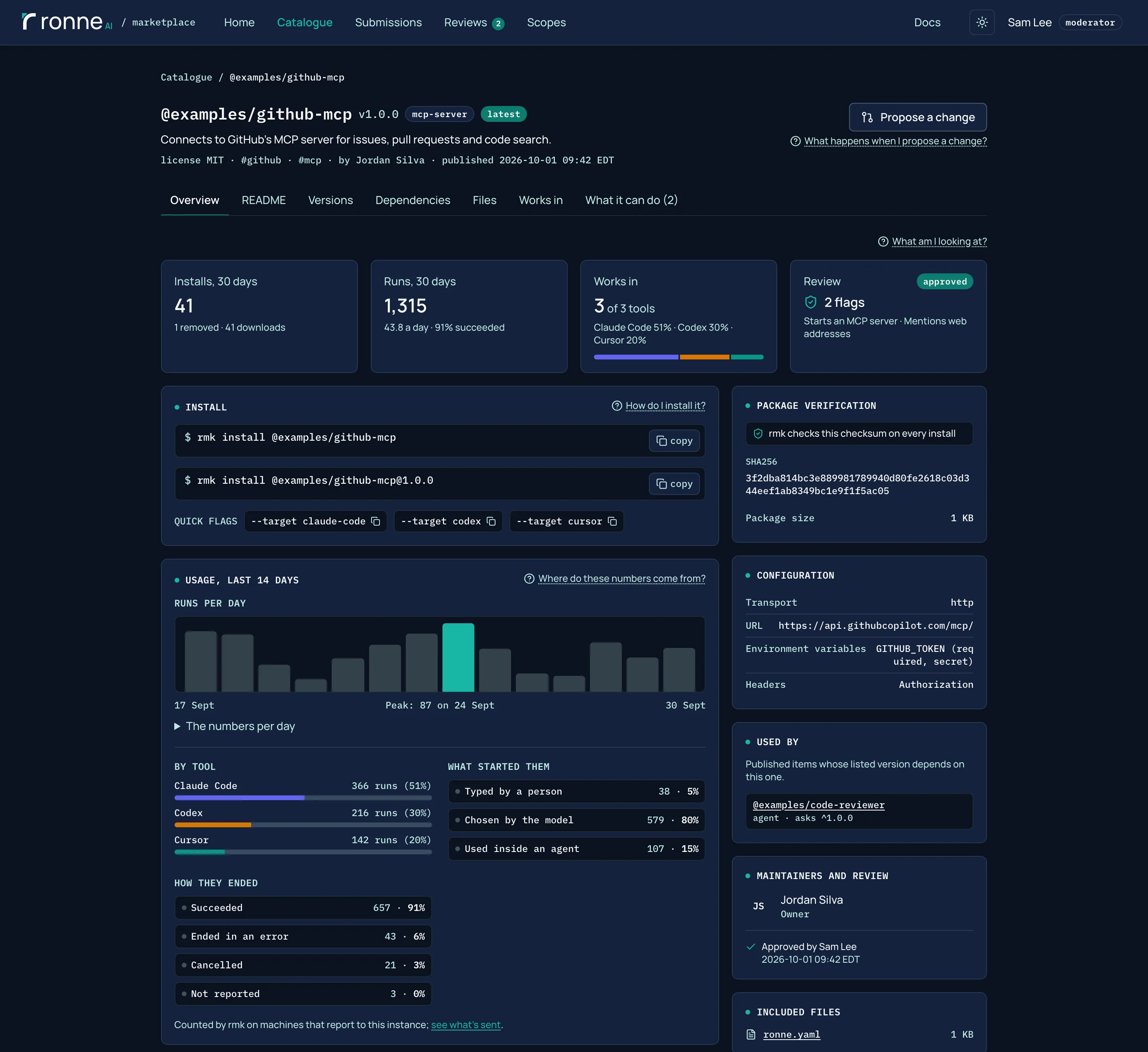Image resolution: width=1148 pixels, height=1052 pixels.
Task: Open the @examples/code-reviewer dependent item
Action: coord(819,805)
